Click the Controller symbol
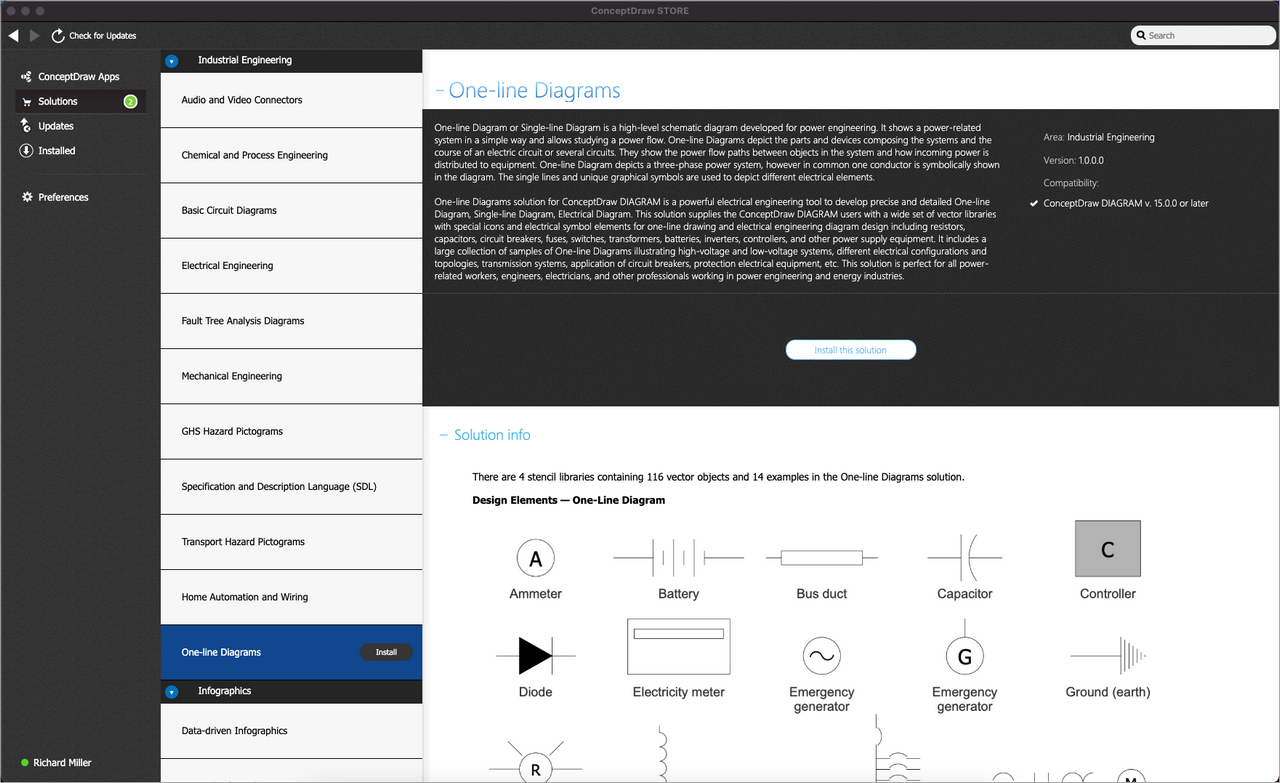This screenshot has height=783, width=1280. (1108, 548)
